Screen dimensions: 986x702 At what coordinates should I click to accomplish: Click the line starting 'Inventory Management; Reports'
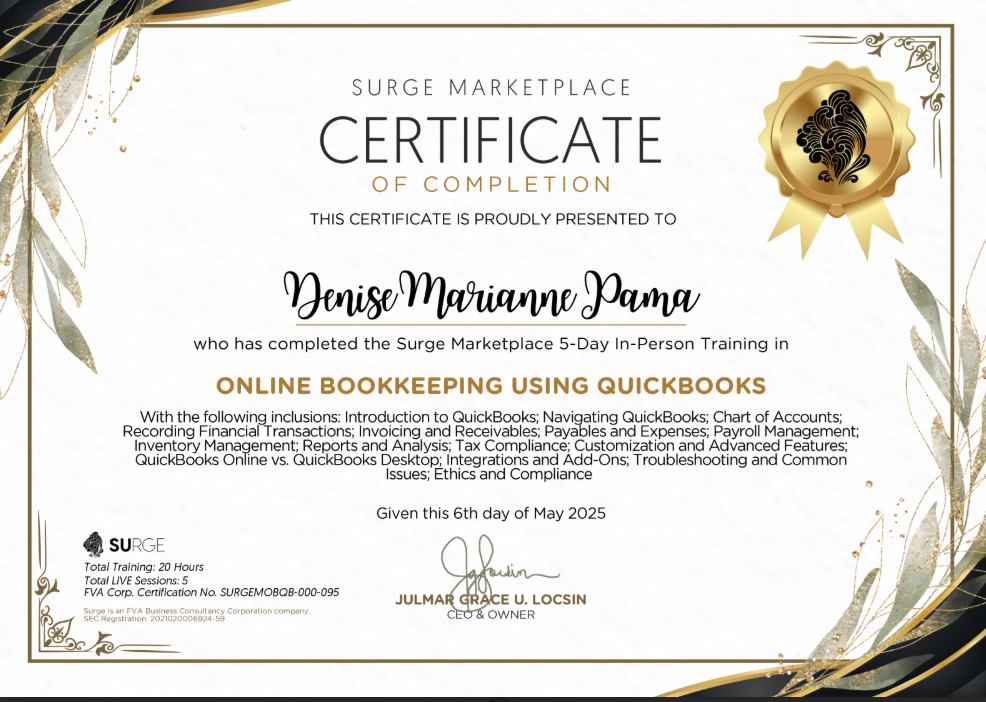490,445
